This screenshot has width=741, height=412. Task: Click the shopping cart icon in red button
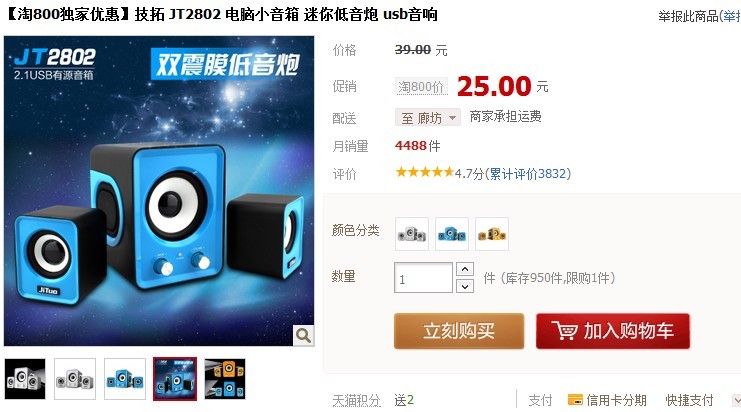coord(565,330)
